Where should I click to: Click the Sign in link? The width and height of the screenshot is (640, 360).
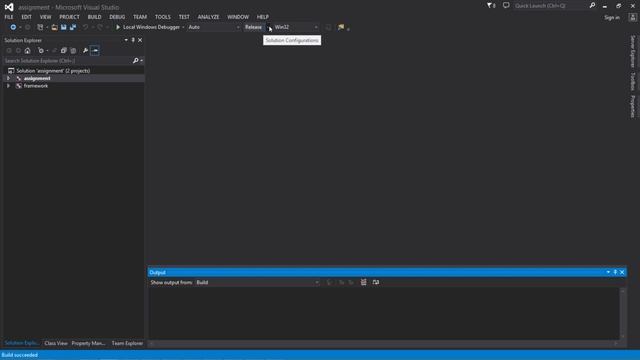coord(612,17)
